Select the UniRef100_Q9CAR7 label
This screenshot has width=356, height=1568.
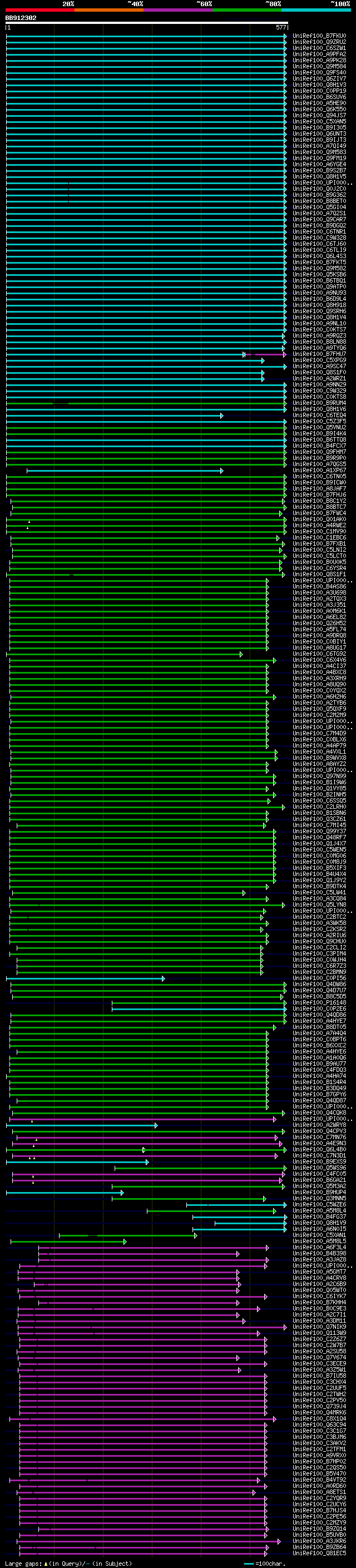[319, 219]
